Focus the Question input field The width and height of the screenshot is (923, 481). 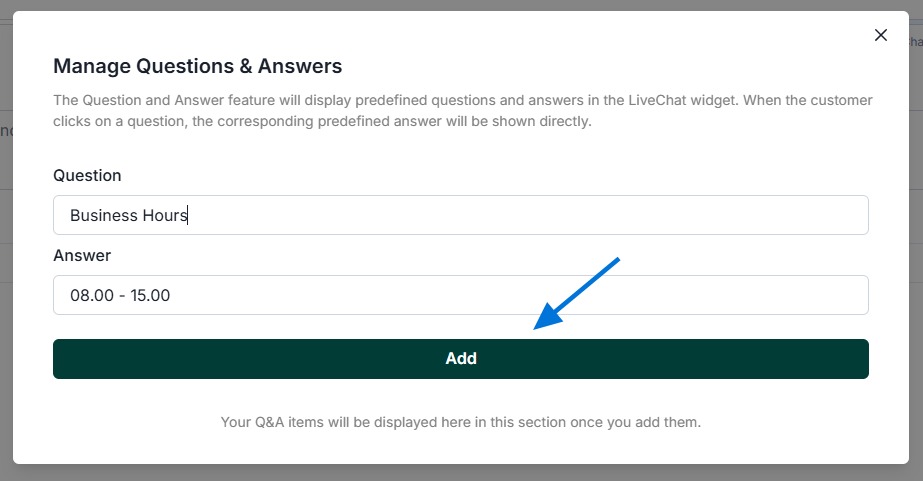point(460,215)
